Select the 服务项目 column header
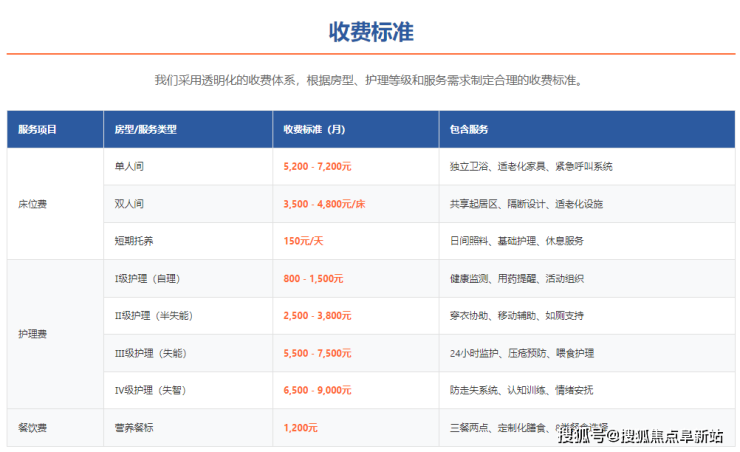Screen dimensions: 740x452 [x=38, y=130]
